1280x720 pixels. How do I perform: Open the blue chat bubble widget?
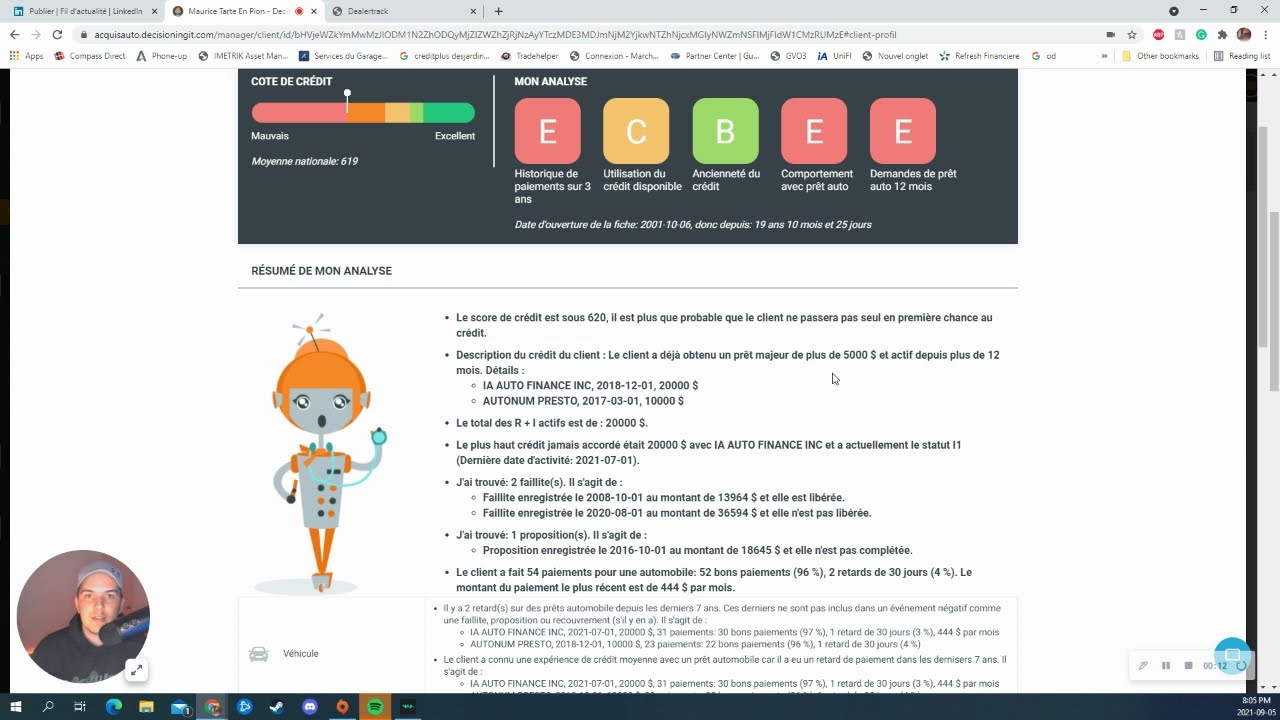point(1232,655)
